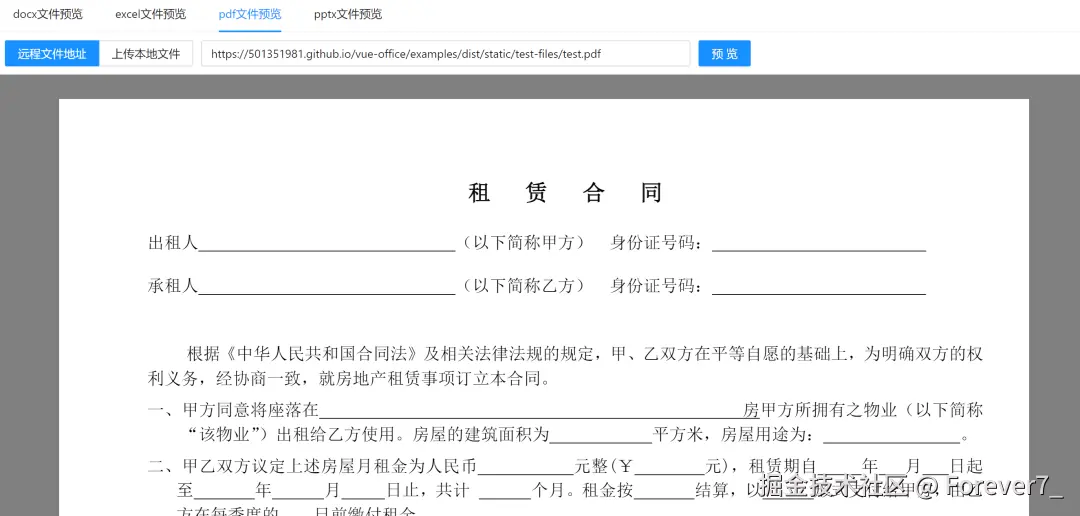The width and height of the screenshot is (1080, 516).
Task: Click the text （以下简称甲方）
Action: click(524, 242)
